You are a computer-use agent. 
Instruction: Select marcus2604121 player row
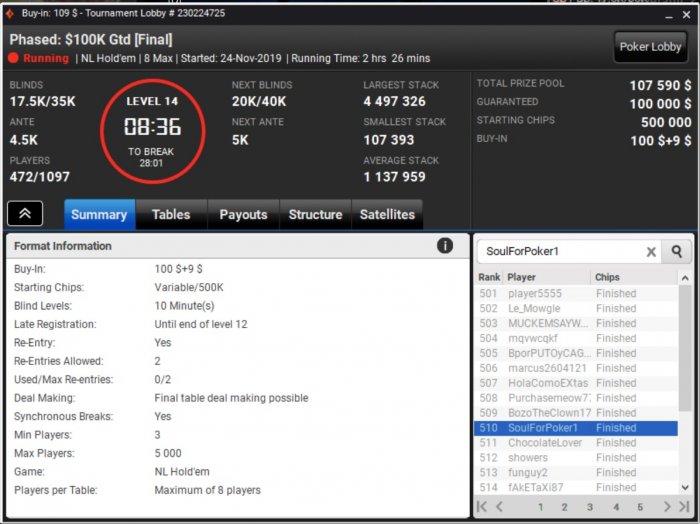[x=576, y=368]
